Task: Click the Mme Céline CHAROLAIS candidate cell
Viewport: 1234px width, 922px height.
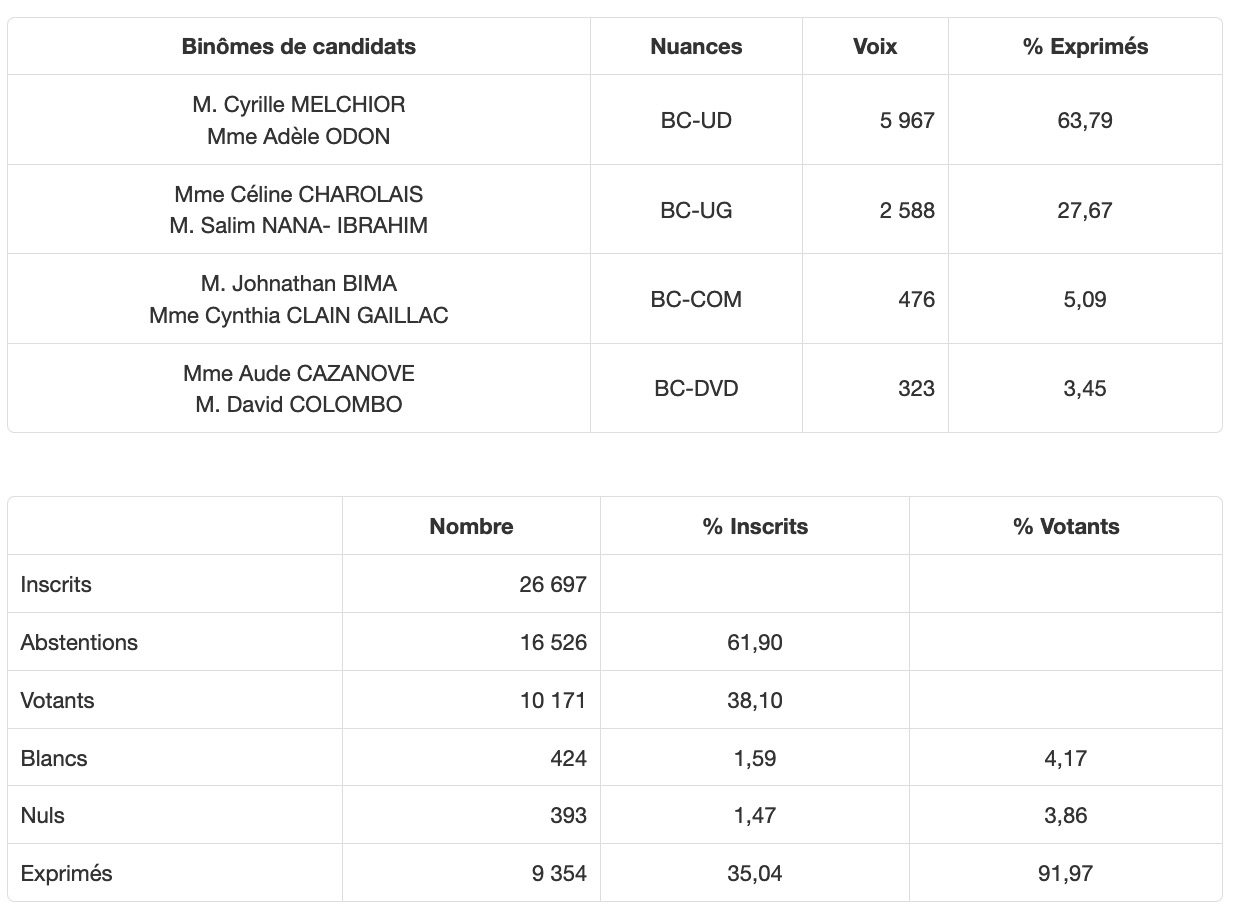Action: (x=298, y=210)
